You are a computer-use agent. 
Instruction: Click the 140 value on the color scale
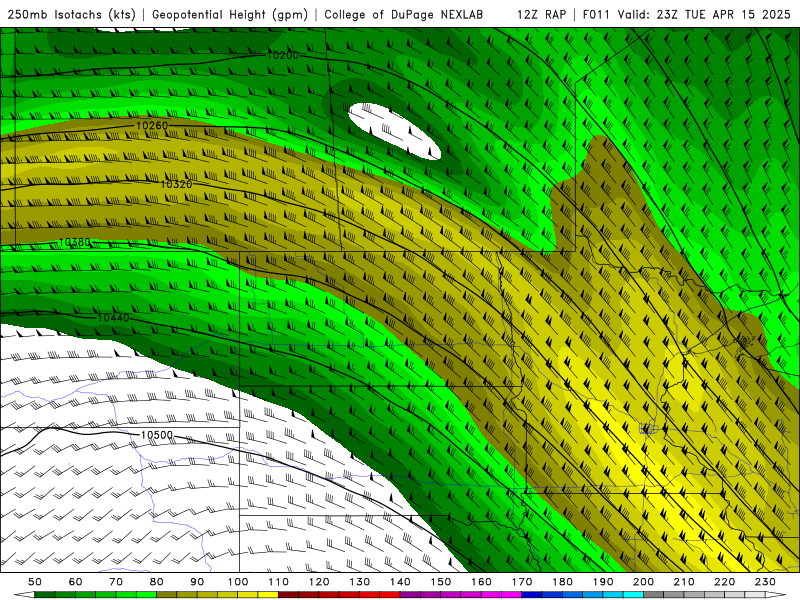coord(400,582)
